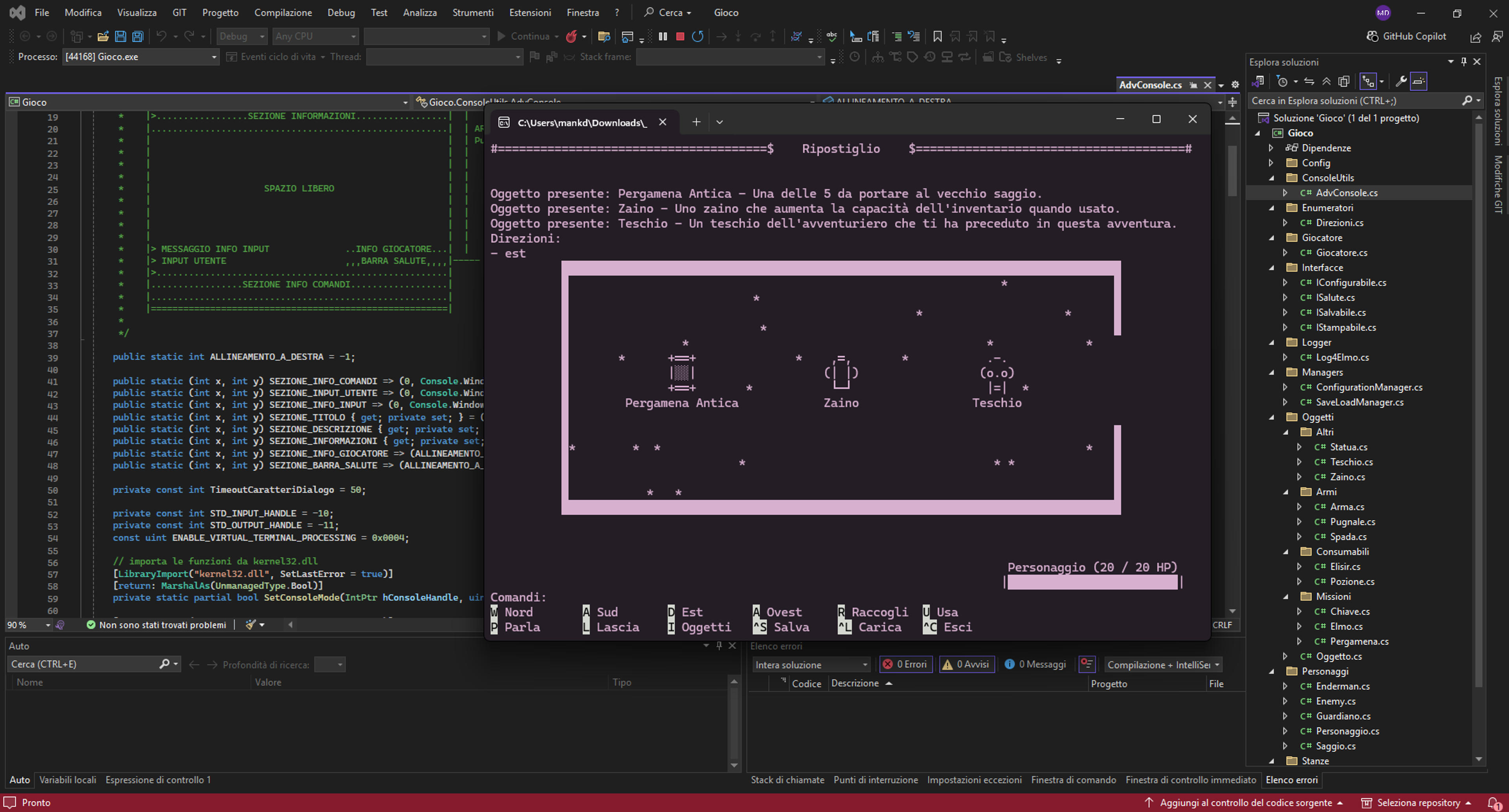Click the Collapse All icon in Solution Explorer
The image size is (1509, 812).
click(x=1326, y=81)
